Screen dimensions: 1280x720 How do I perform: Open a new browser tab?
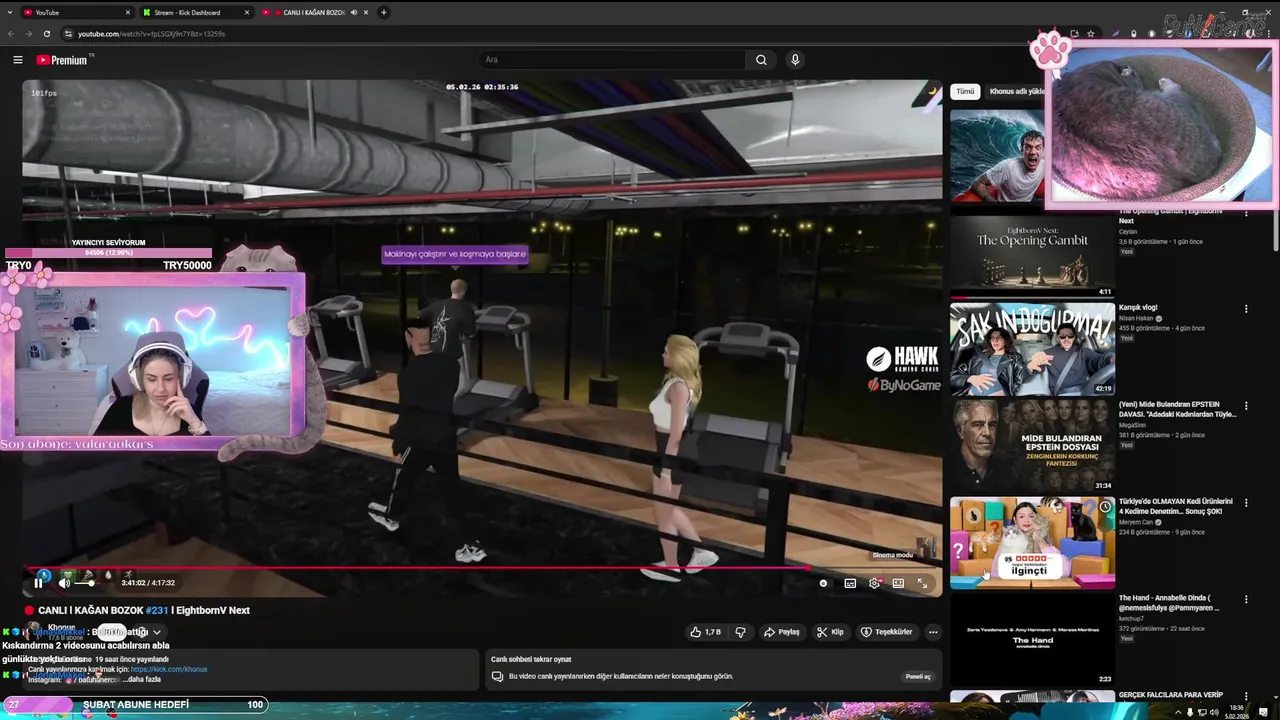click(383, 12)
